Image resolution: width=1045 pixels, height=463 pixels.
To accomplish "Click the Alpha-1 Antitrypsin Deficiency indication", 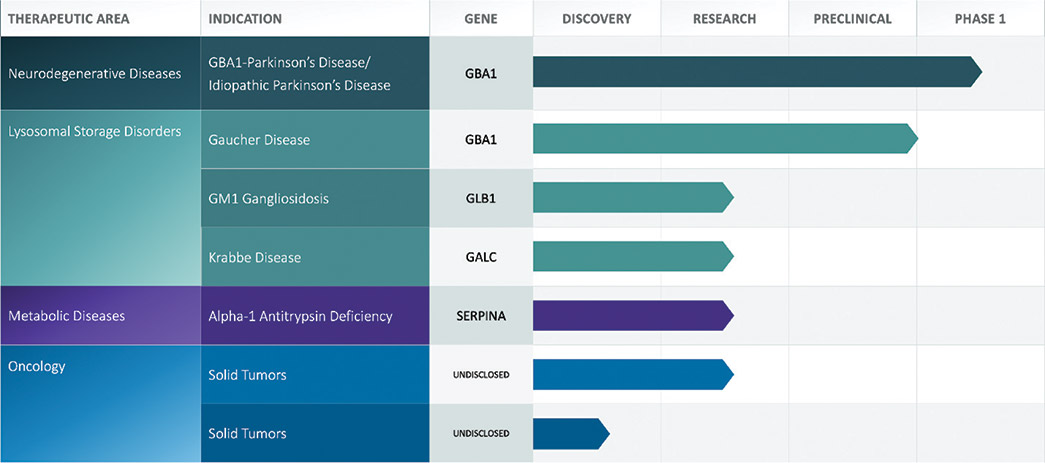I will [300, 316].
